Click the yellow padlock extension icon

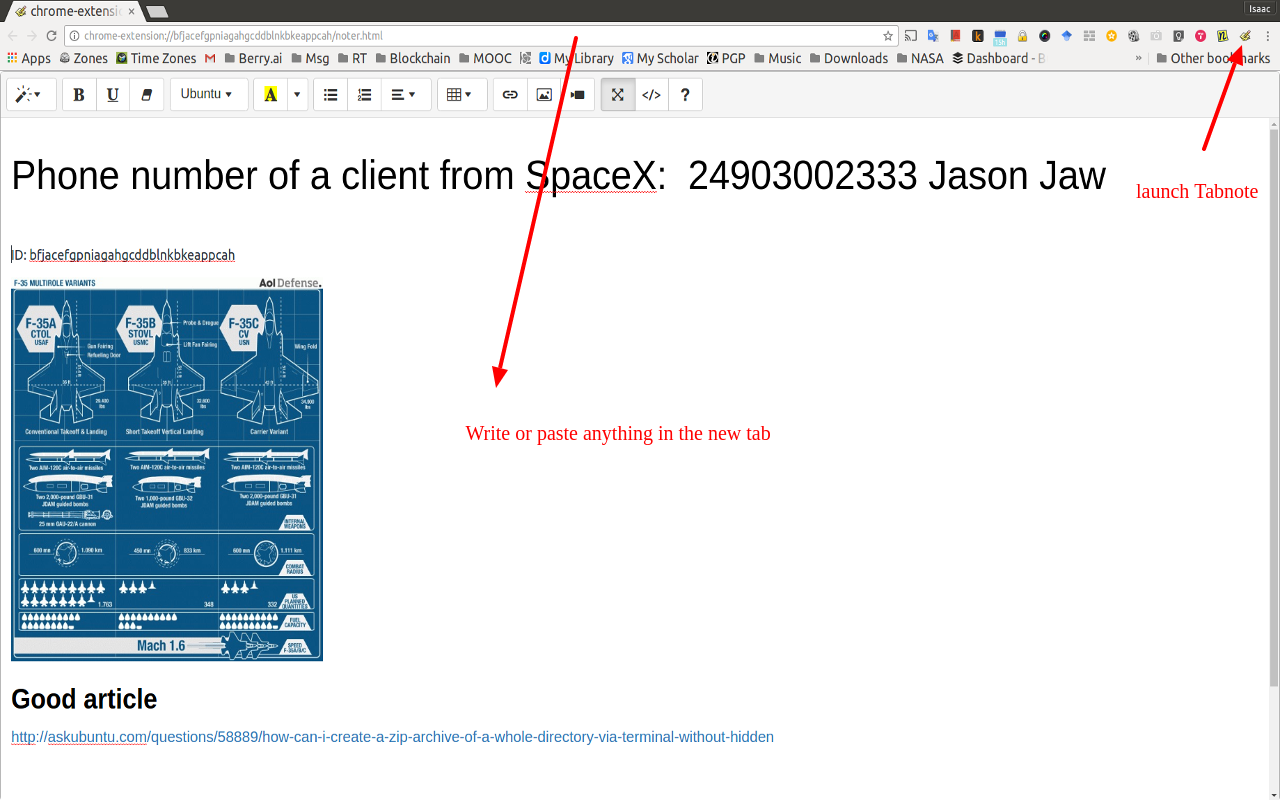point(1022,36)
